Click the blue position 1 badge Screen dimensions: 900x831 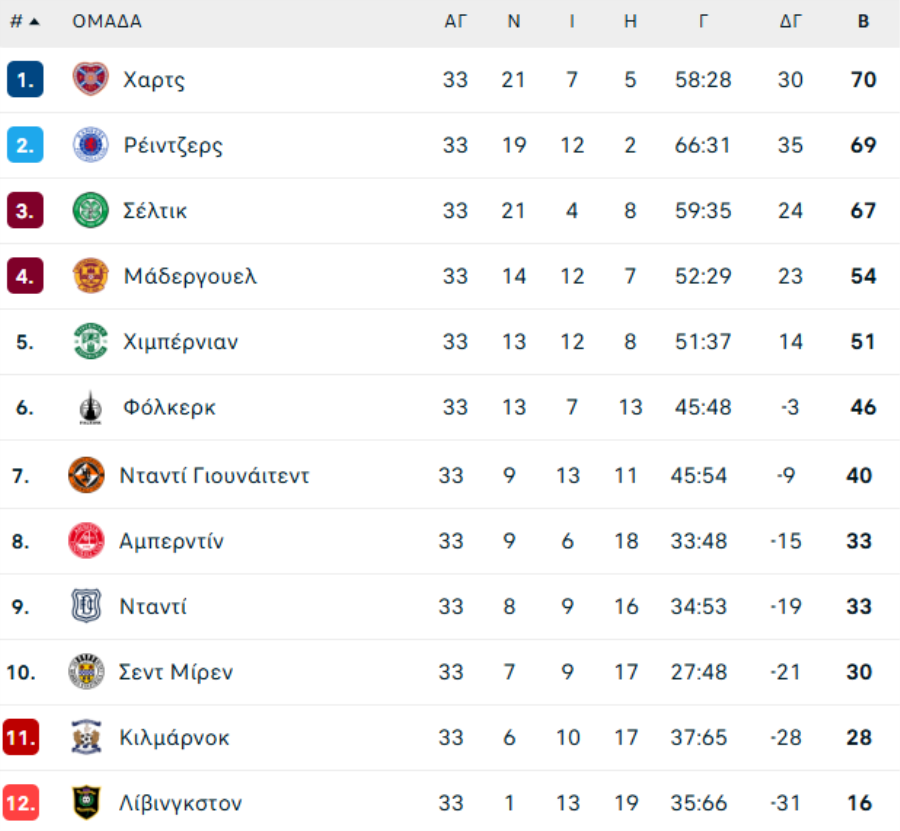[x=25, y=79]
